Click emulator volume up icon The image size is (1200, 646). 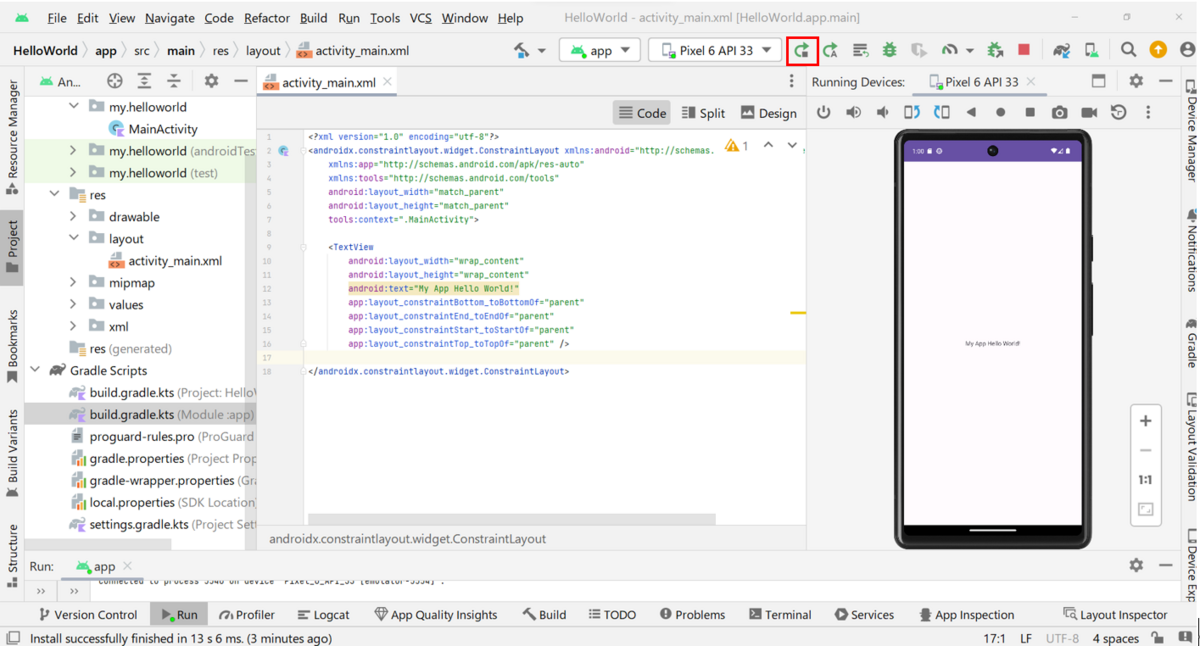click(x=853, y=113)
